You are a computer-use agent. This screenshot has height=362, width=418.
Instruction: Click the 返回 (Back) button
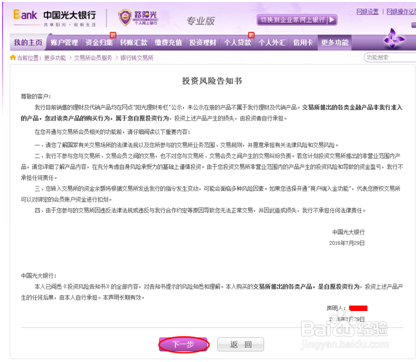241,344
